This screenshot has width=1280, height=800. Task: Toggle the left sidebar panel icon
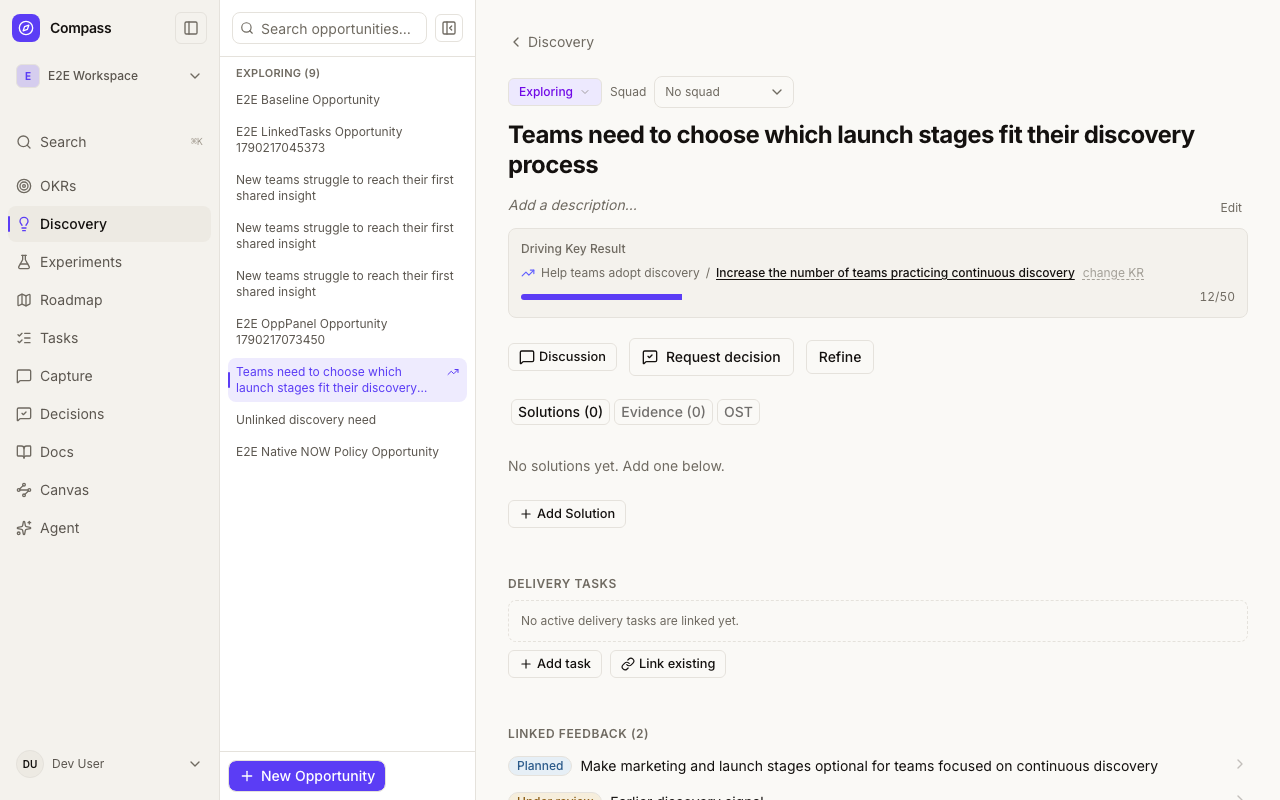pyautogui.click(x=191, y=28)
